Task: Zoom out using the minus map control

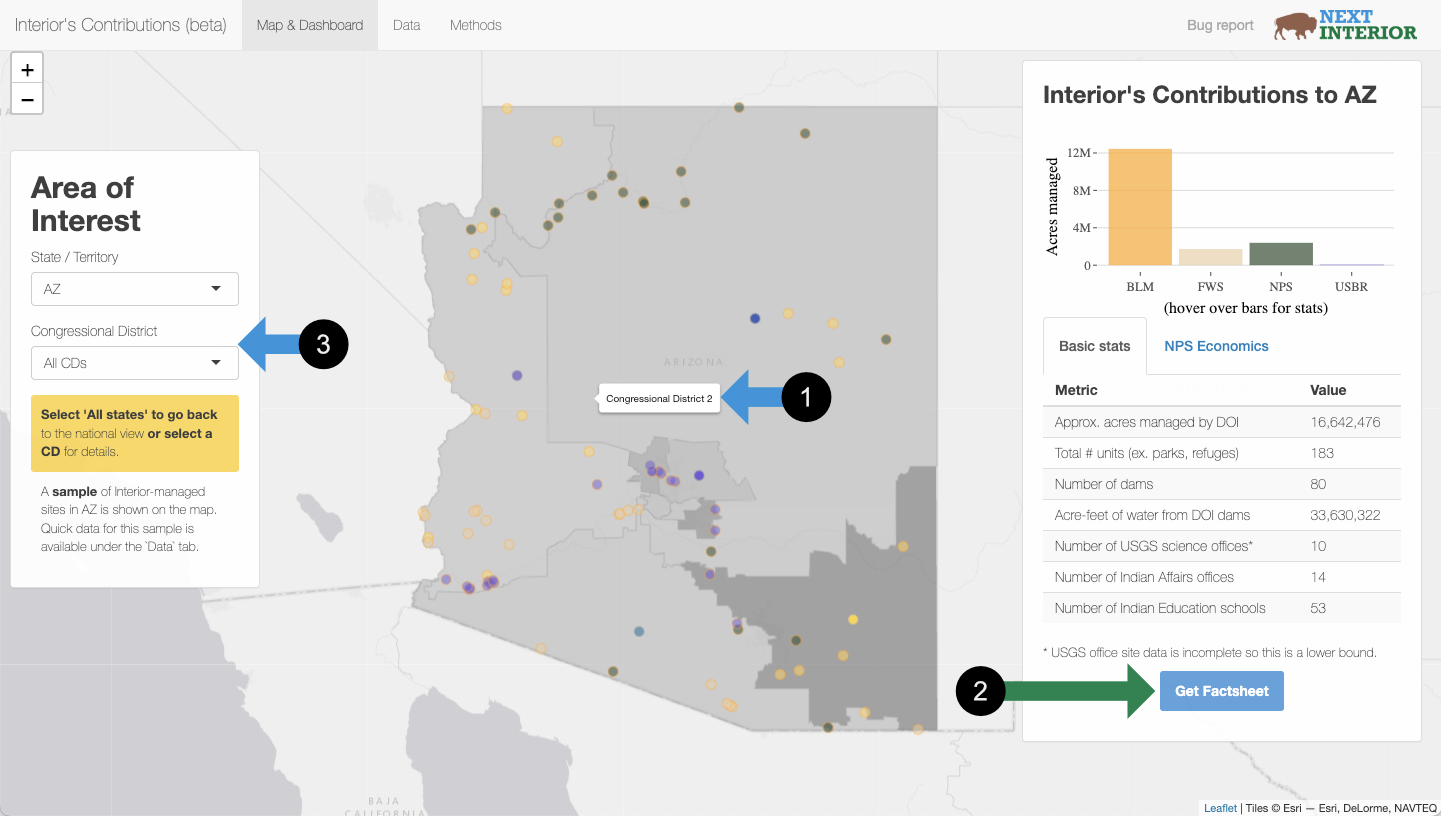Action: tap(27, 99)
